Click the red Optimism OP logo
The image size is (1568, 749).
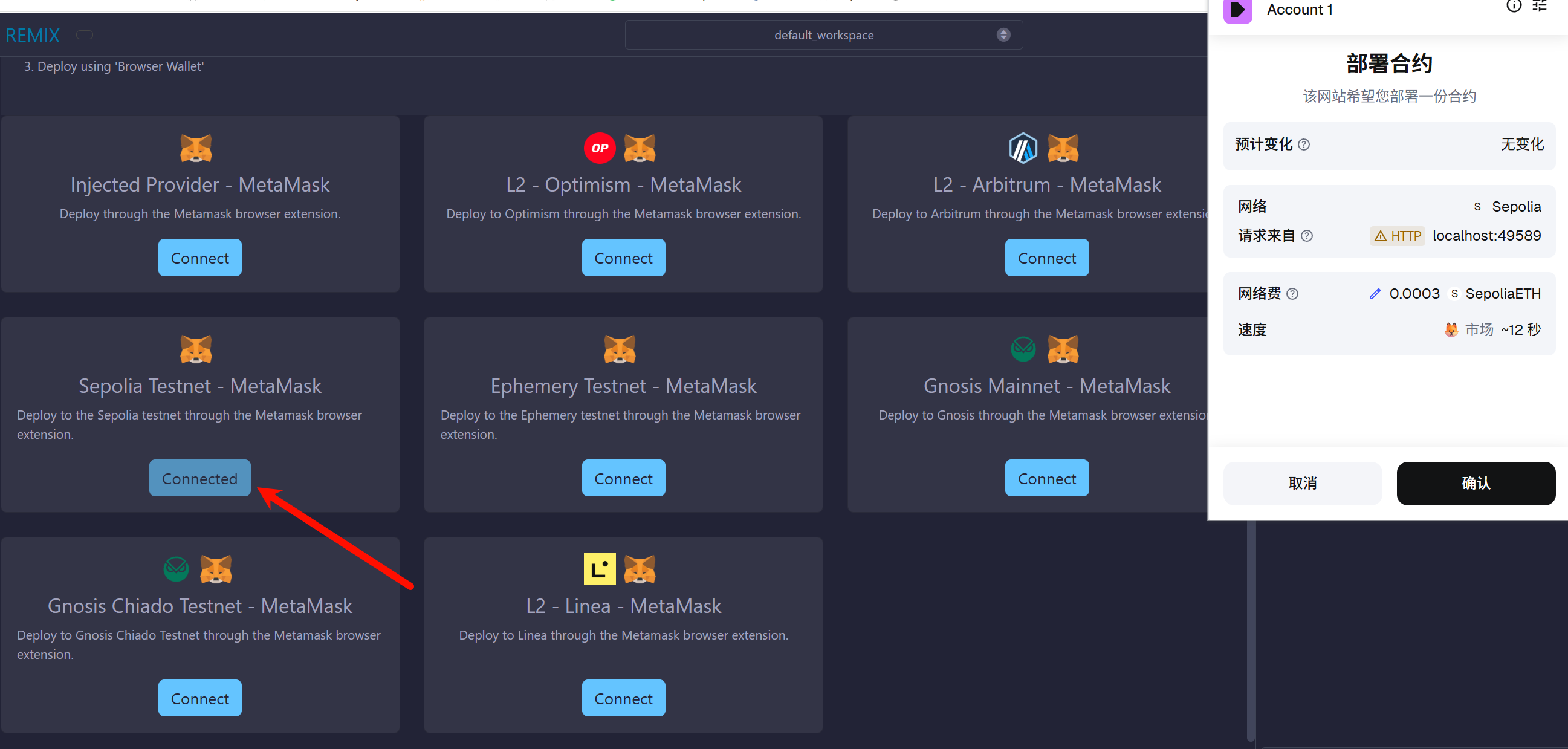(x=600, y=148)
